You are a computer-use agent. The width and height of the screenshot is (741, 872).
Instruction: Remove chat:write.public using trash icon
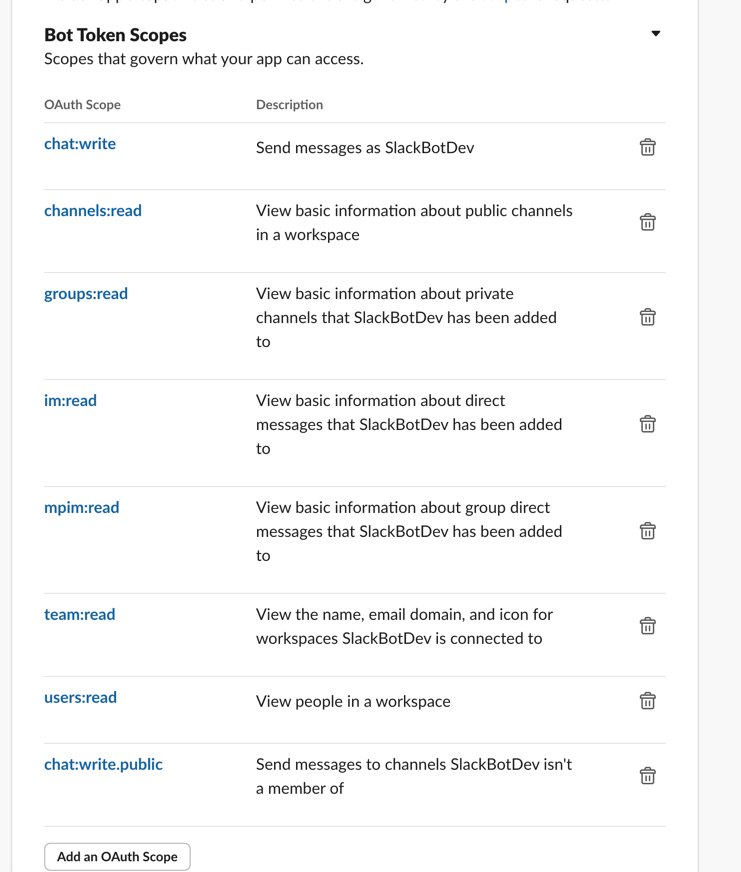click(x=647, y=775)
